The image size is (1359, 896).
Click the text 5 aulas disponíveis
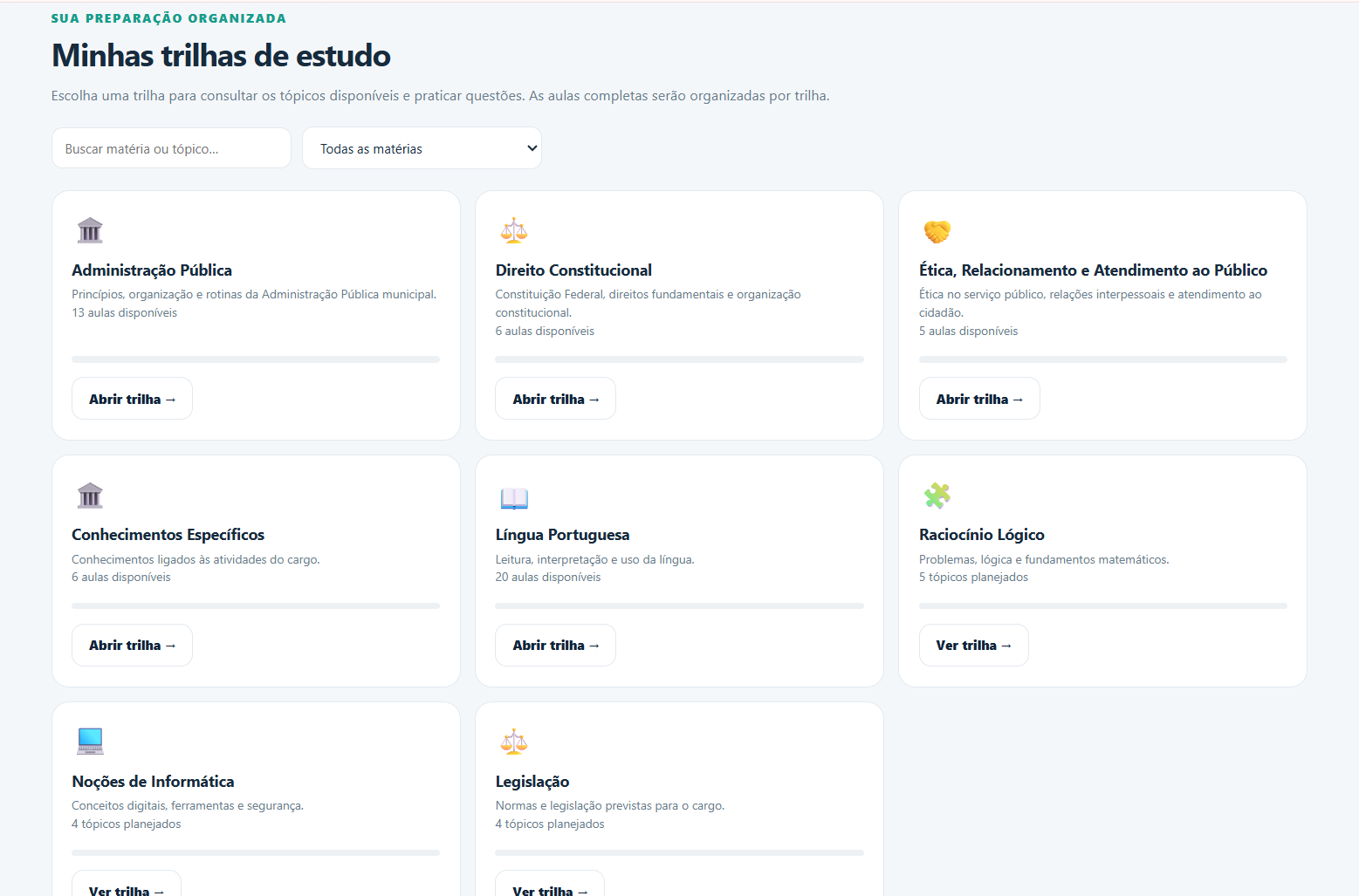968,331
